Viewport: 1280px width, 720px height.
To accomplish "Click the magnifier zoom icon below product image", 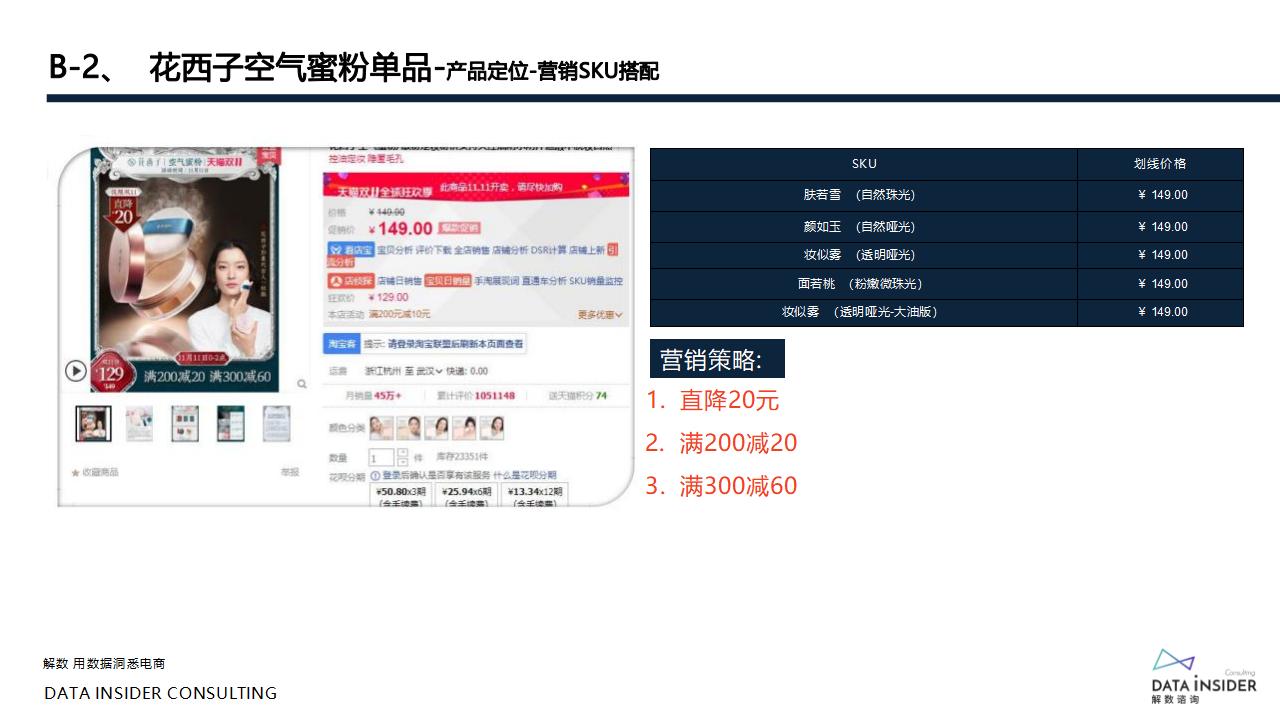I will pos(303,382).
